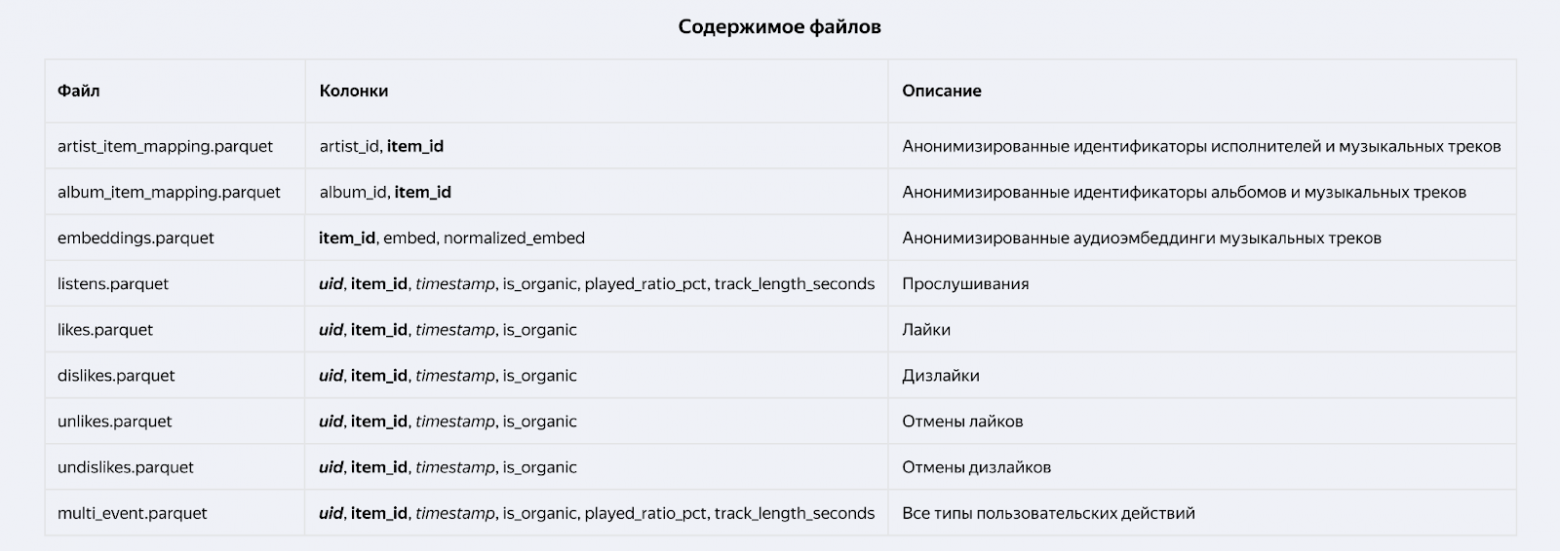Click 'Все типы пользовательских действий' description
This screenshot has width=1560, height=551.
pos(1048,513)
